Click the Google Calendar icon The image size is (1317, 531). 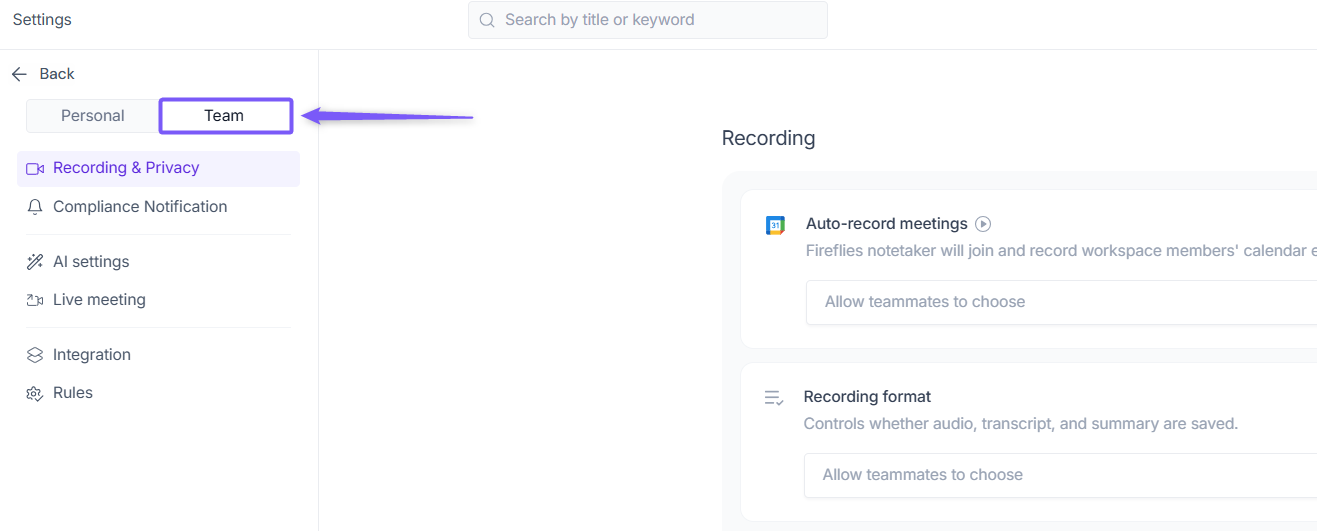pyautogui.click(x=775, y=226)
